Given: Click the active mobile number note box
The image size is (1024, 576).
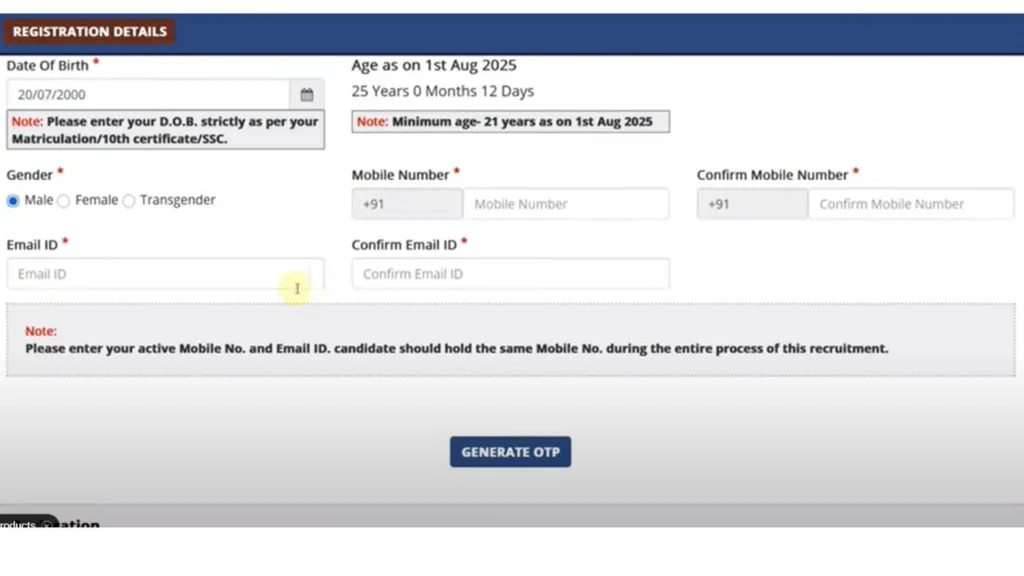Looking at the screenshot, I should click(x=510, y=341).
